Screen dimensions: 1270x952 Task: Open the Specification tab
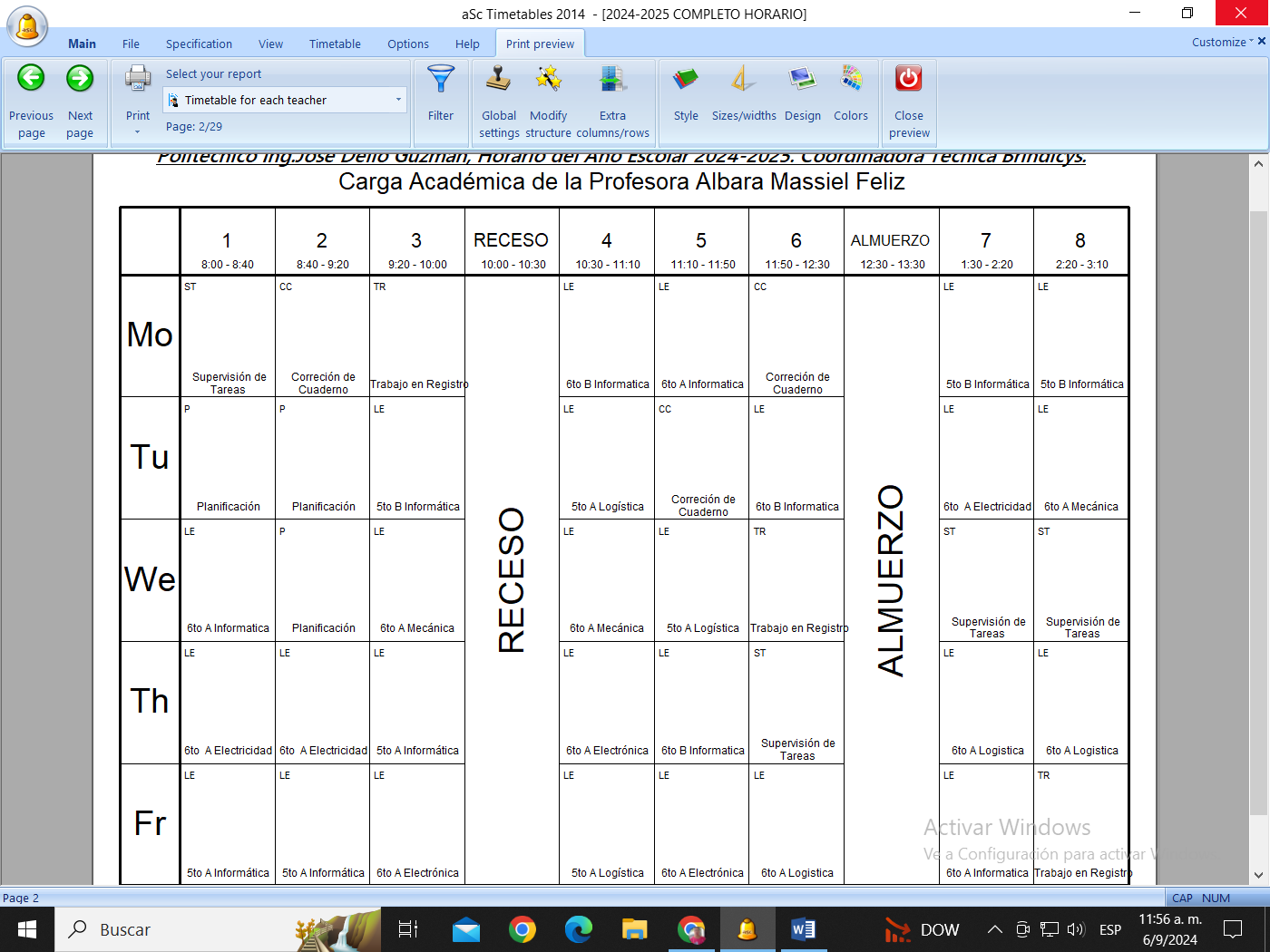coord(199,44)
